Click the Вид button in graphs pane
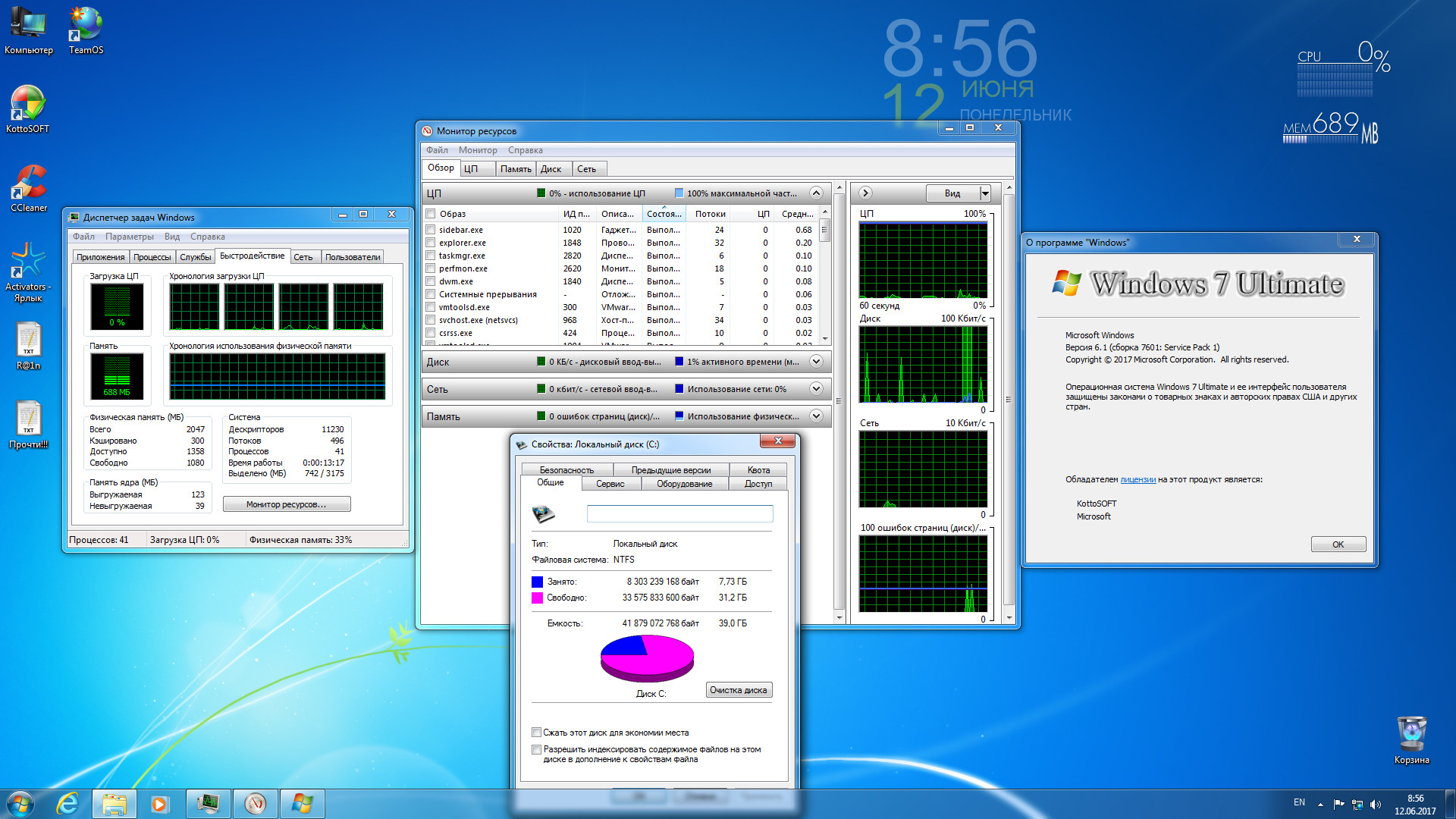This screenshot has width=1456, height=819. coord(952,193)
